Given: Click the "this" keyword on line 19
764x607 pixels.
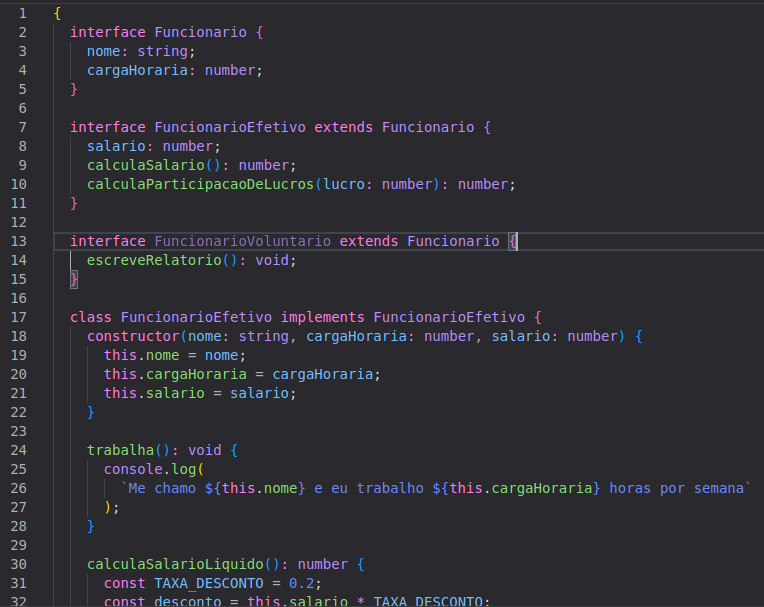Looking at the screenshot, I should click(120, 355).
